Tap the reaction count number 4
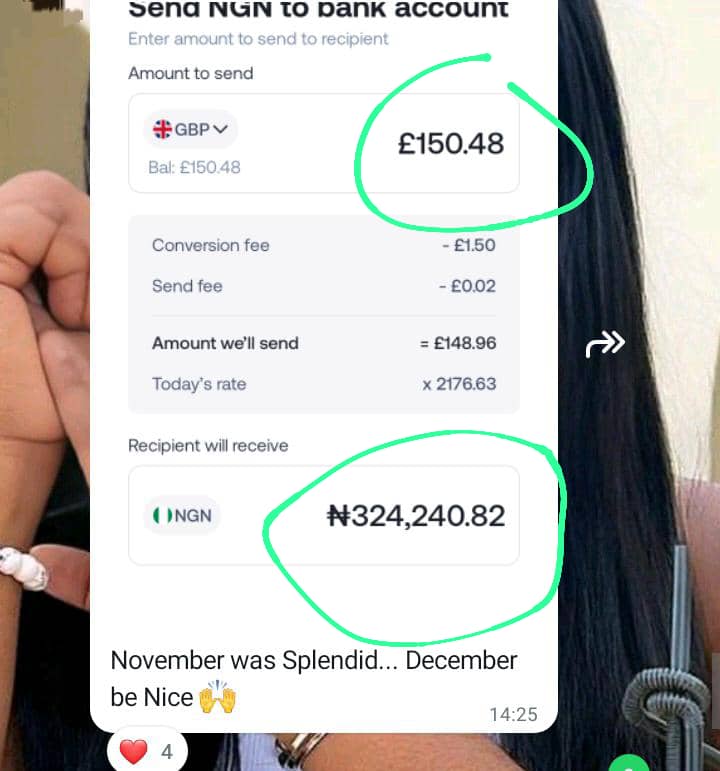Viewport: 720px width, 771px height. coord(167,752)
